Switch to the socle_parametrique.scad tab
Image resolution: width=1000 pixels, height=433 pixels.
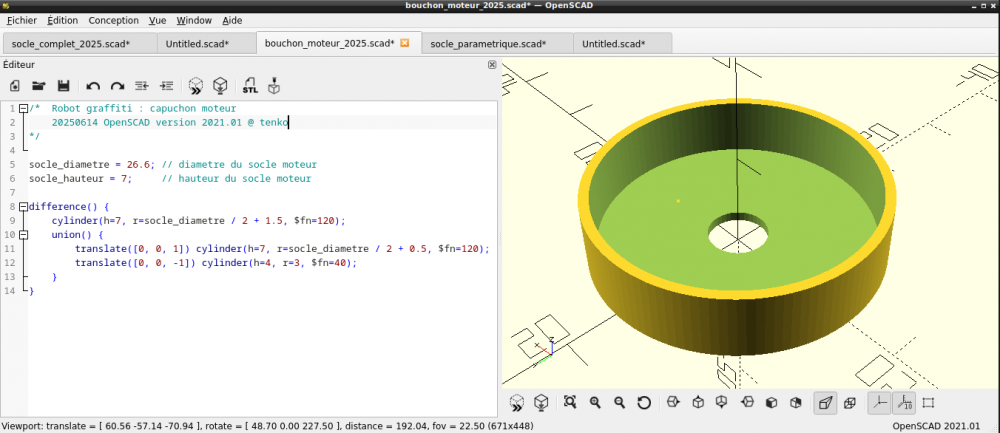pyautogui.click(x=488, y=44)
